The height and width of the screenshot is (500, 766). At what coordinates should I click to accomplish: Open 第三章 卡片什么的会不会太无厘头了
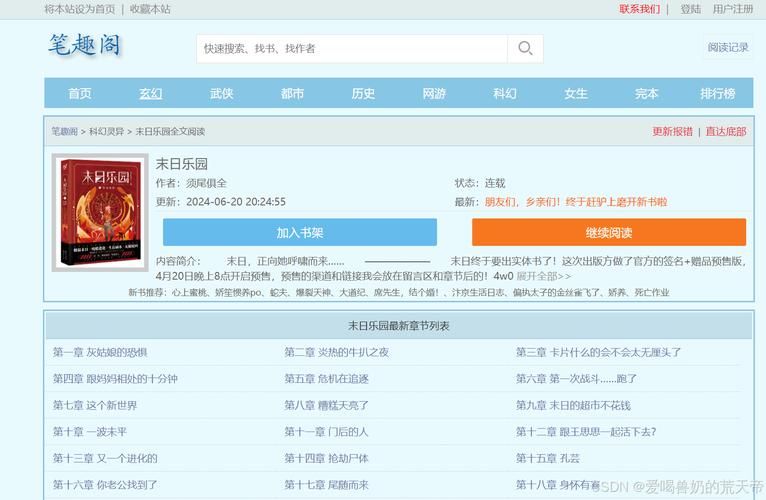pyautogui.click(x=598, y=352)
